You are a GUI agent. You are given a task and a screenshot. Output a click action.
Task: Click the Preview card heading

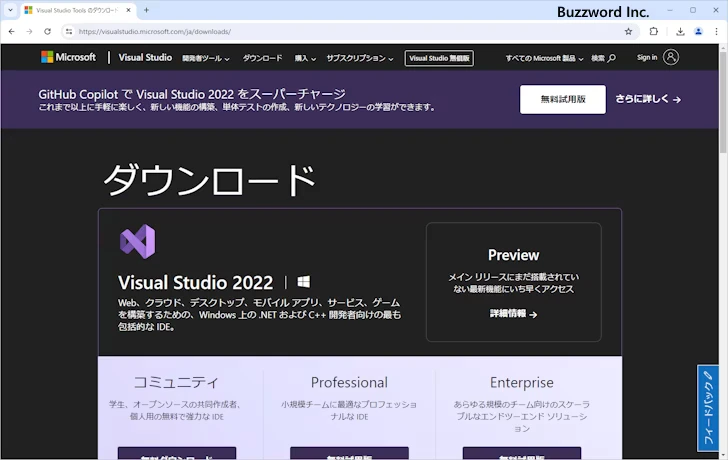pos(514,255)
